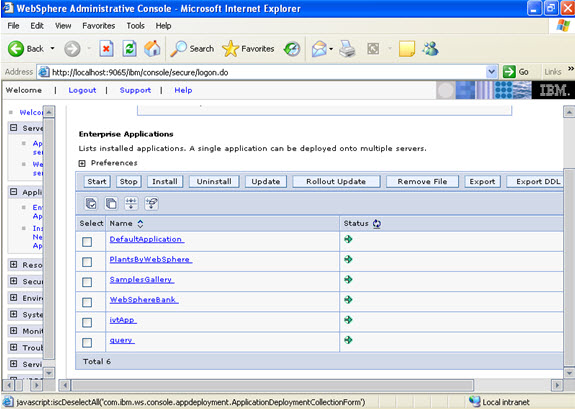Click the Clear filter value icon
Screen dimensions: 575x409
[x=151, y=203]
